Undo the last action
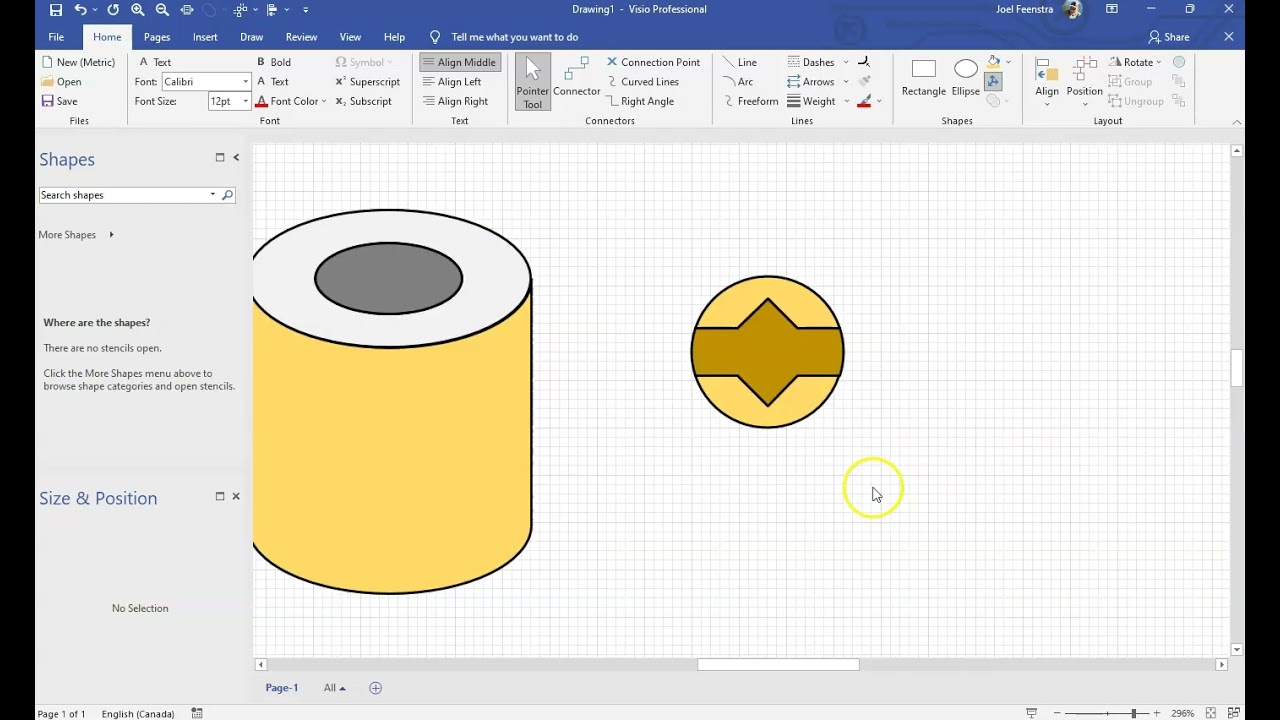 (x=80, y=10)
